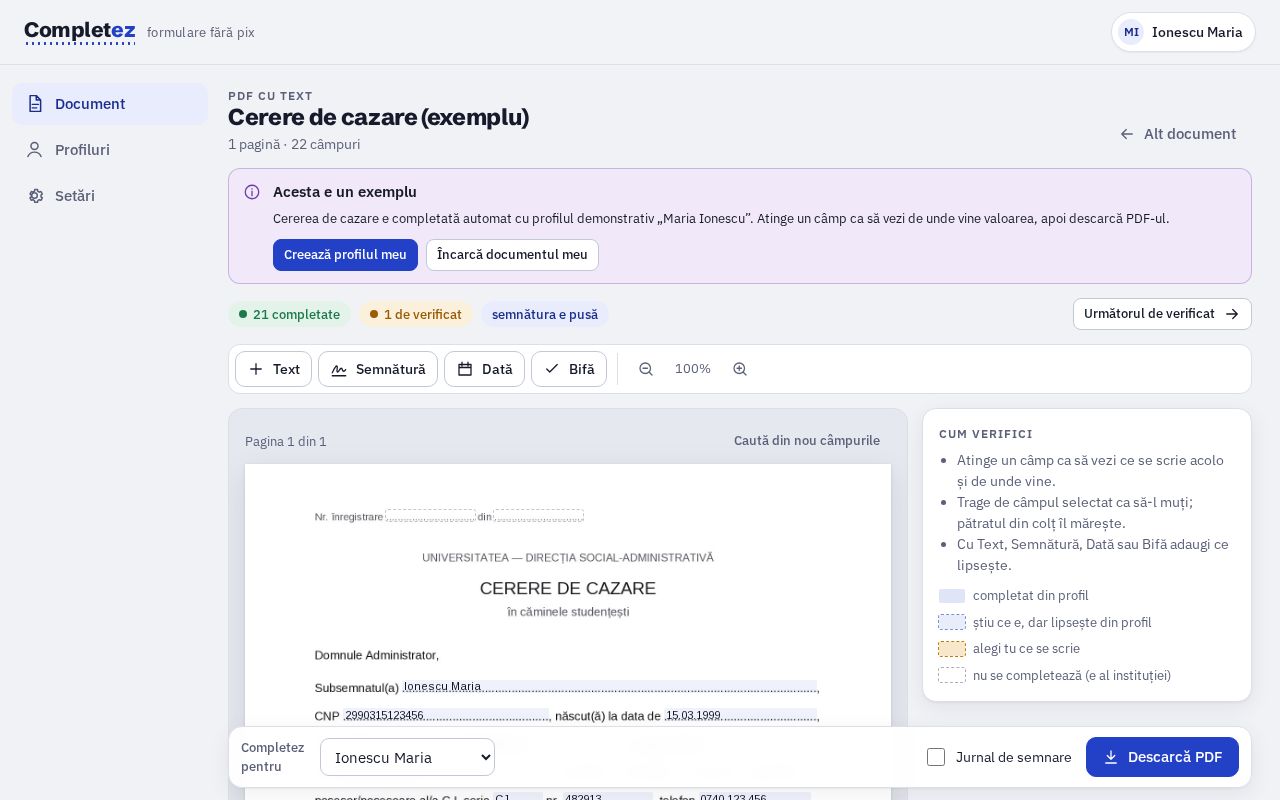
Task: Click Creează profilul meu button
Action: [345, 255]
